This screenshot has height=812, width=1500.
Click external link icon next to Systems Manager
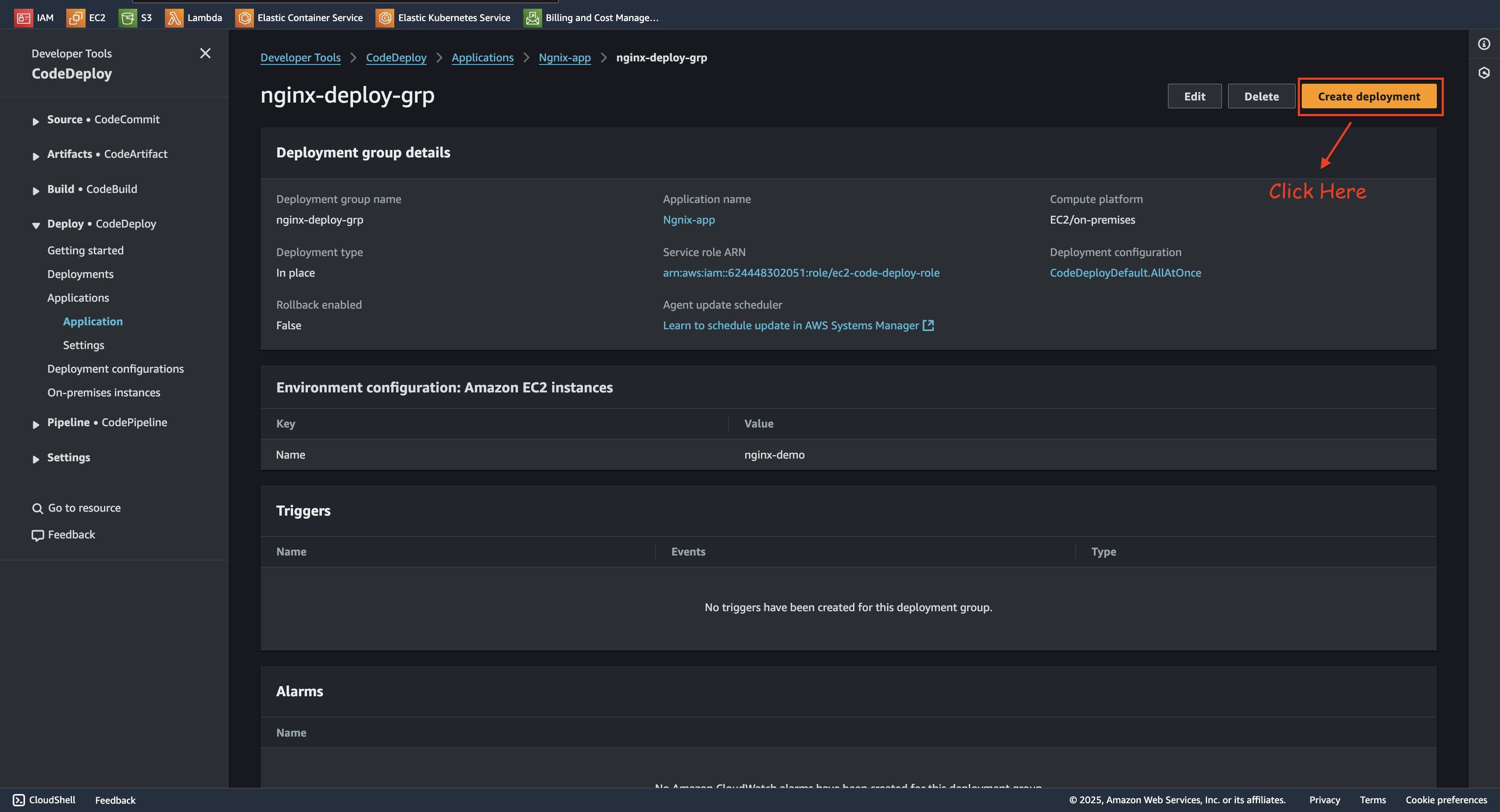[928, 325]
